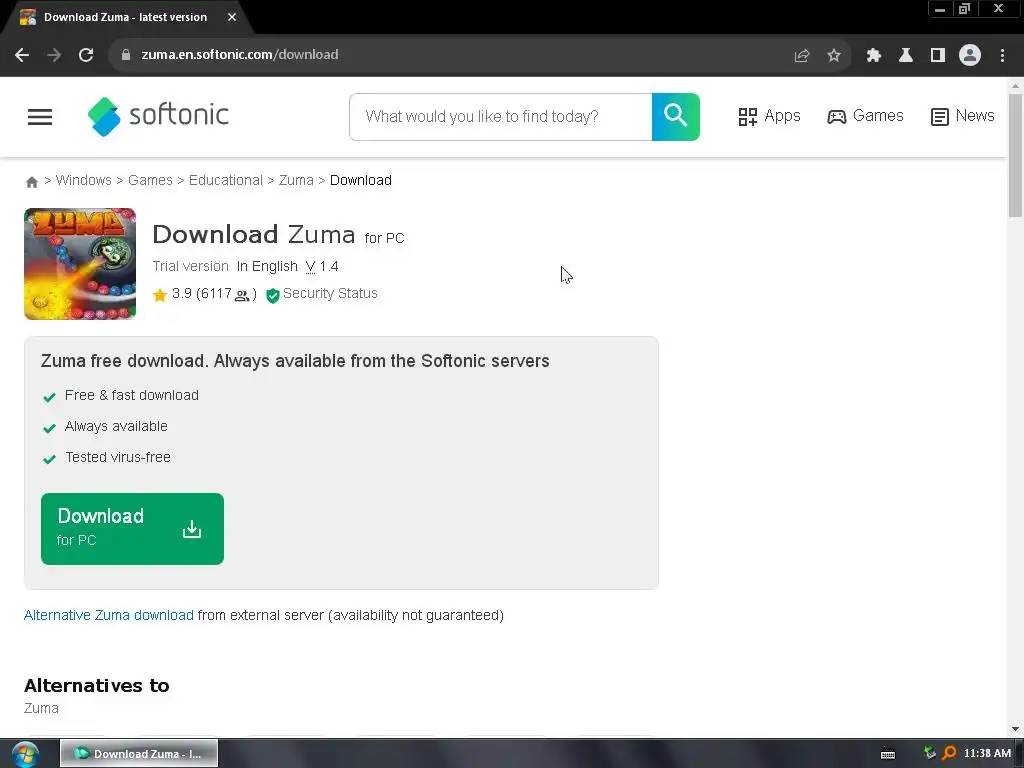Go back in browser history
The image size is (1024, 768).
[x=22, y=55]
